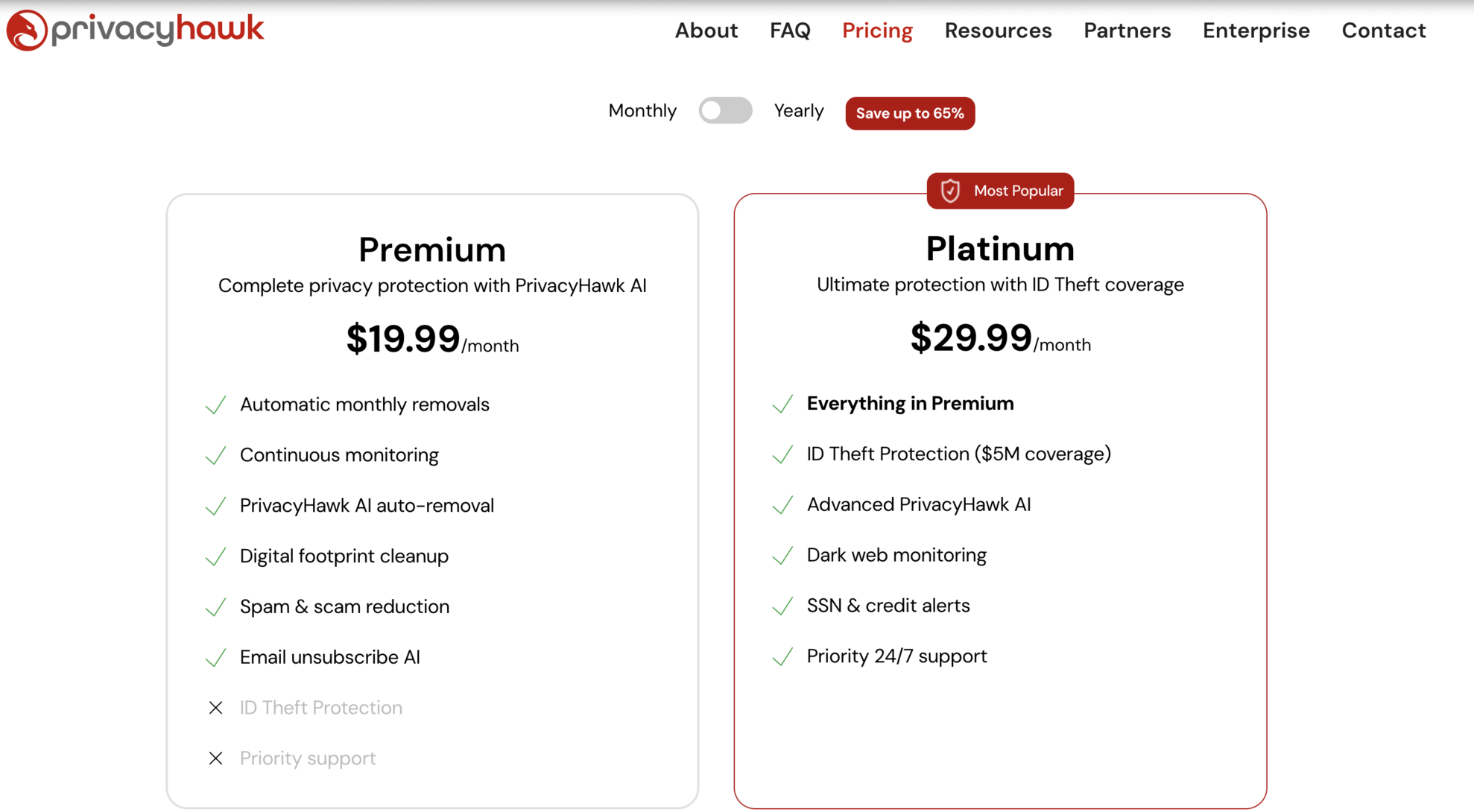Click checkmark beside Spam & scam reduction
This screenshot has width=1474, height=812.
tap(215, 608)
